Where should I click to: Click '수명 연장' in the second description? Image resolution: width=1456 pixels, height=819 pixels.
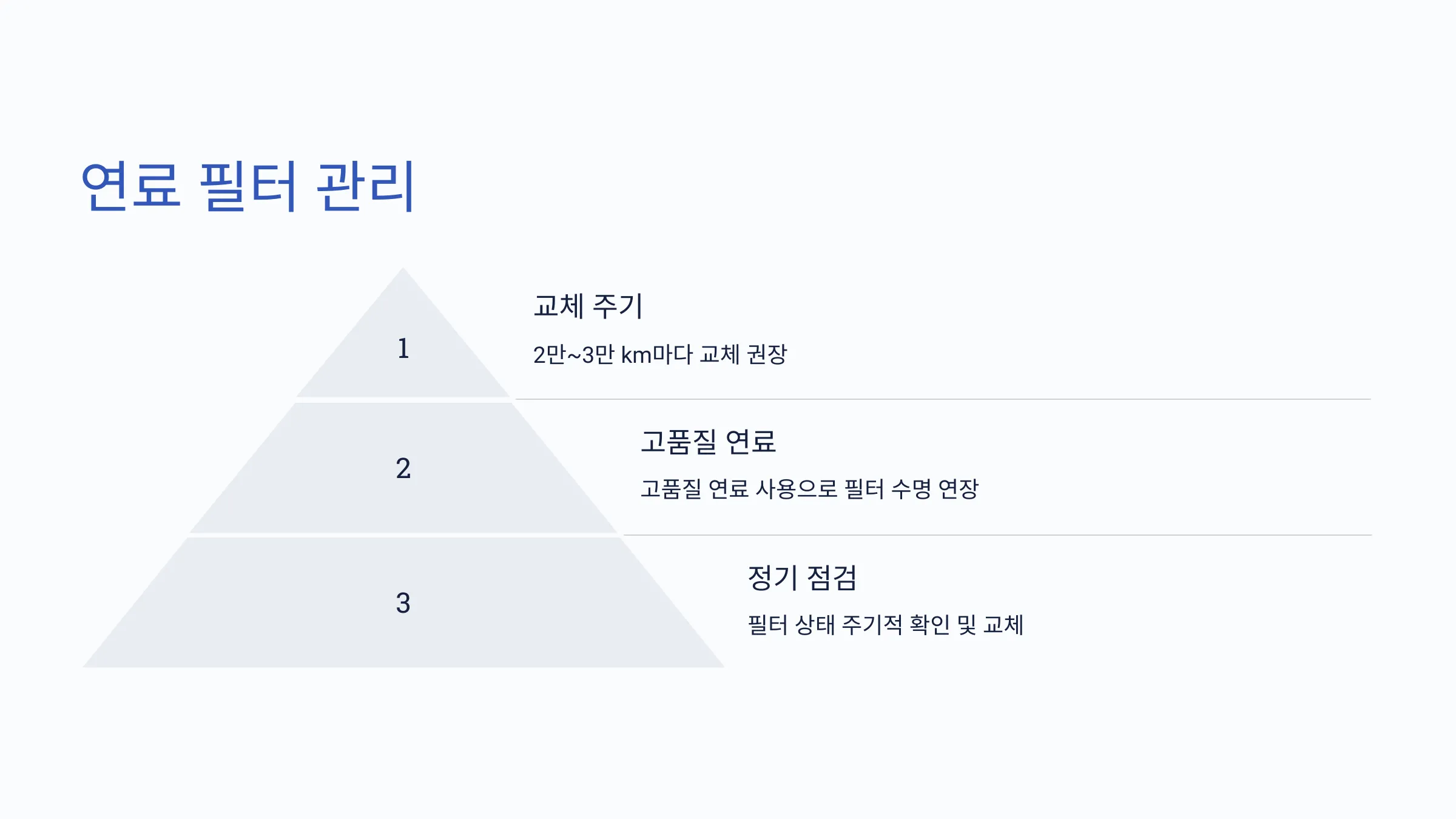[x=935, y=489]
